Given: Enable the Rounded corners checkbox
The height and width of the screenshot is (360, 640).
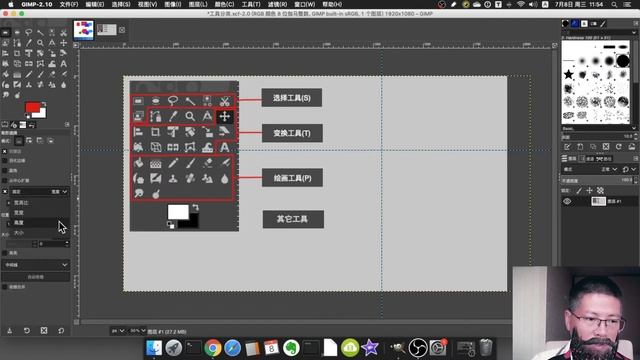Looking at the screenshot, I should pyautogui.click(x=5, y=171).
